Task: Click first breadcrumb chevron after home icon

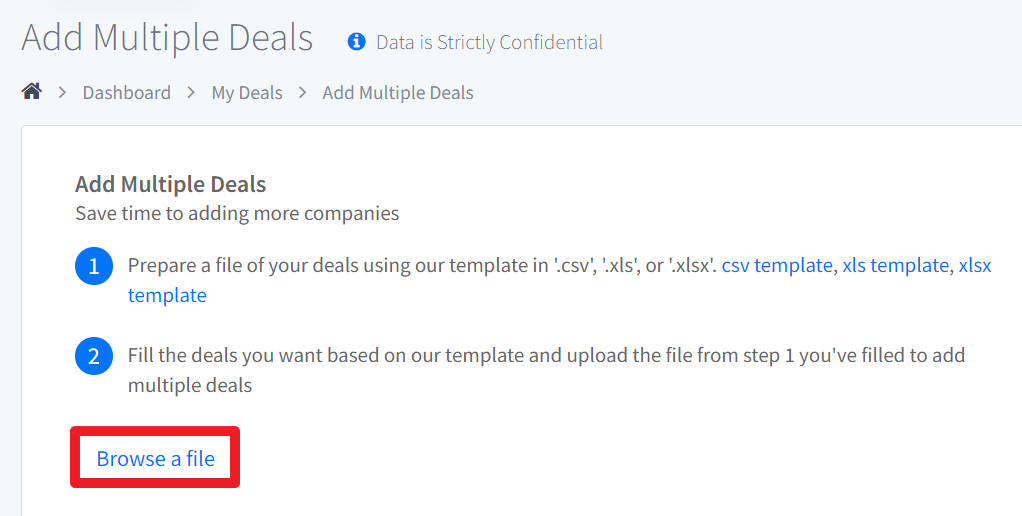Action: point(63,93)
